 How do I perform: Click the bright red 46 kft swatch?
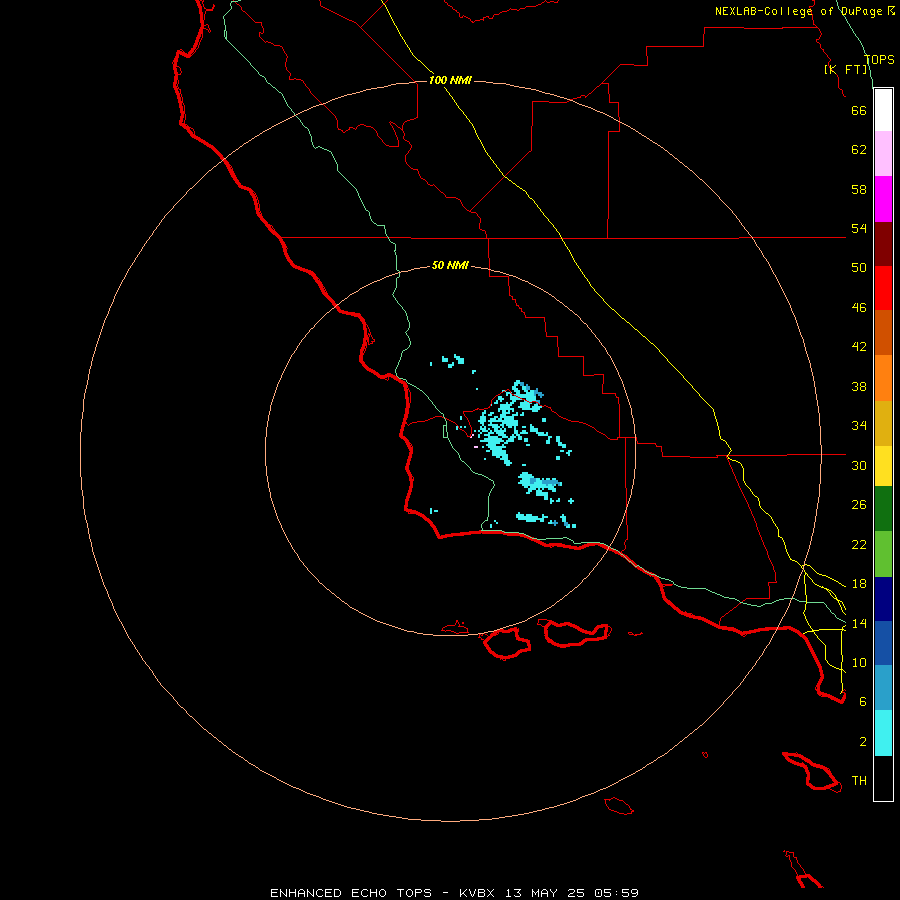click(x=883, y=288)
